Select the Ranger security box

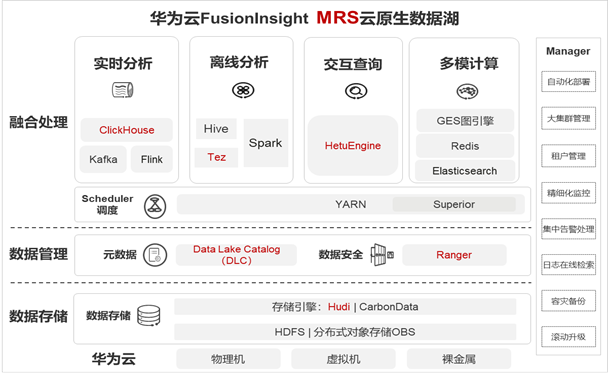(x=454, y=255)
